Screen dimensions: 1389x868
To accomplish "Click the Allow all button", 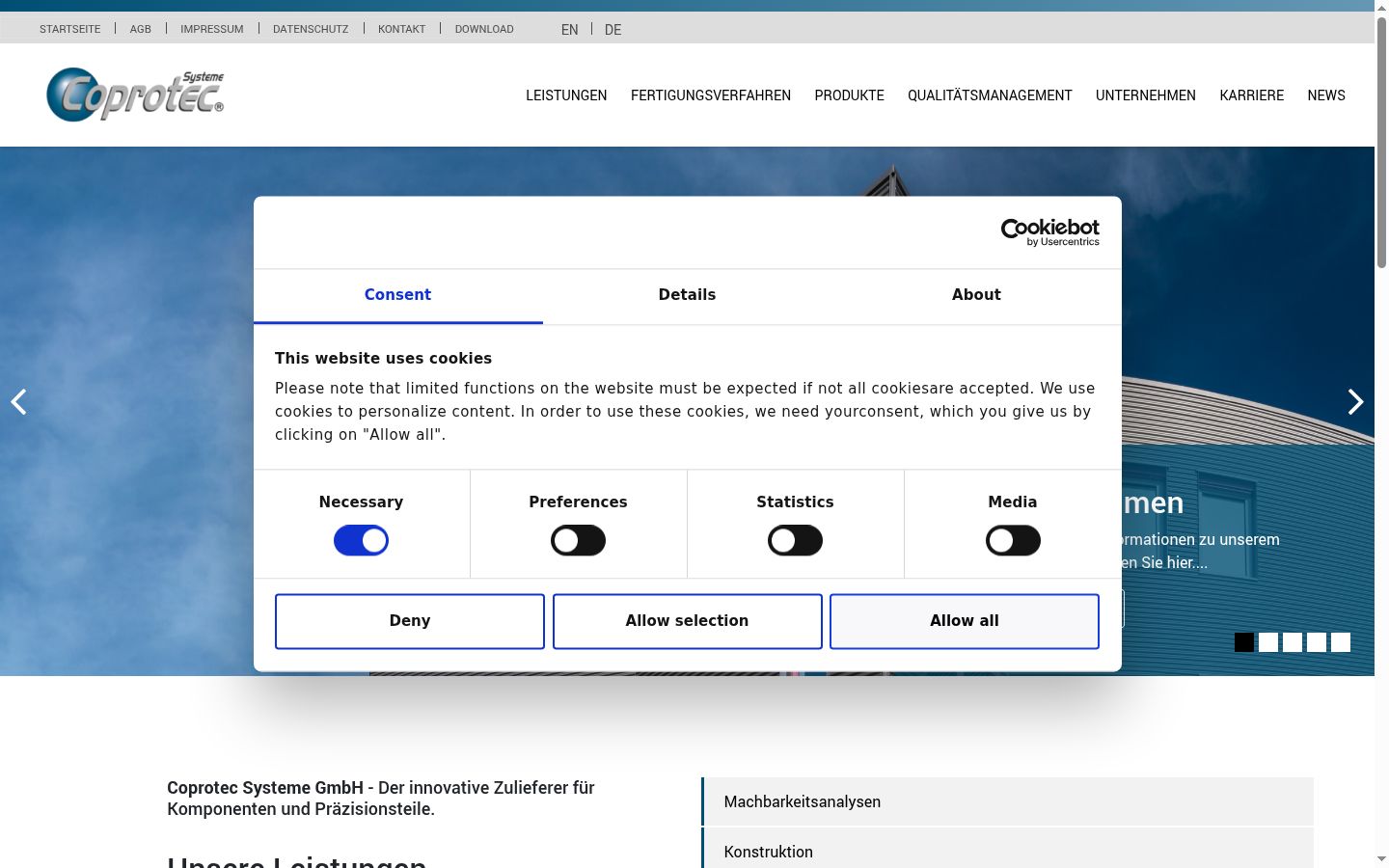I will point(965,621).
